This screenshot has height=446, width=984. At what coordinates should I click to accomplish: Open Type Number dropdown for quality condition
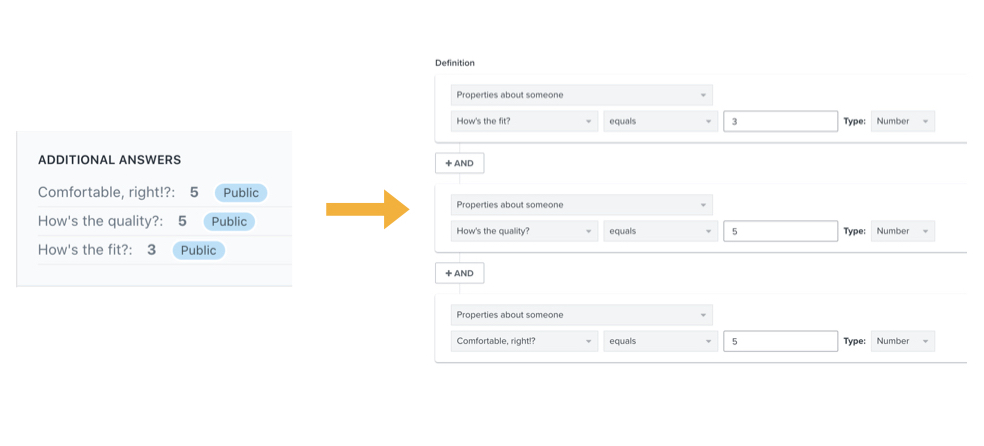coord(902,231)
